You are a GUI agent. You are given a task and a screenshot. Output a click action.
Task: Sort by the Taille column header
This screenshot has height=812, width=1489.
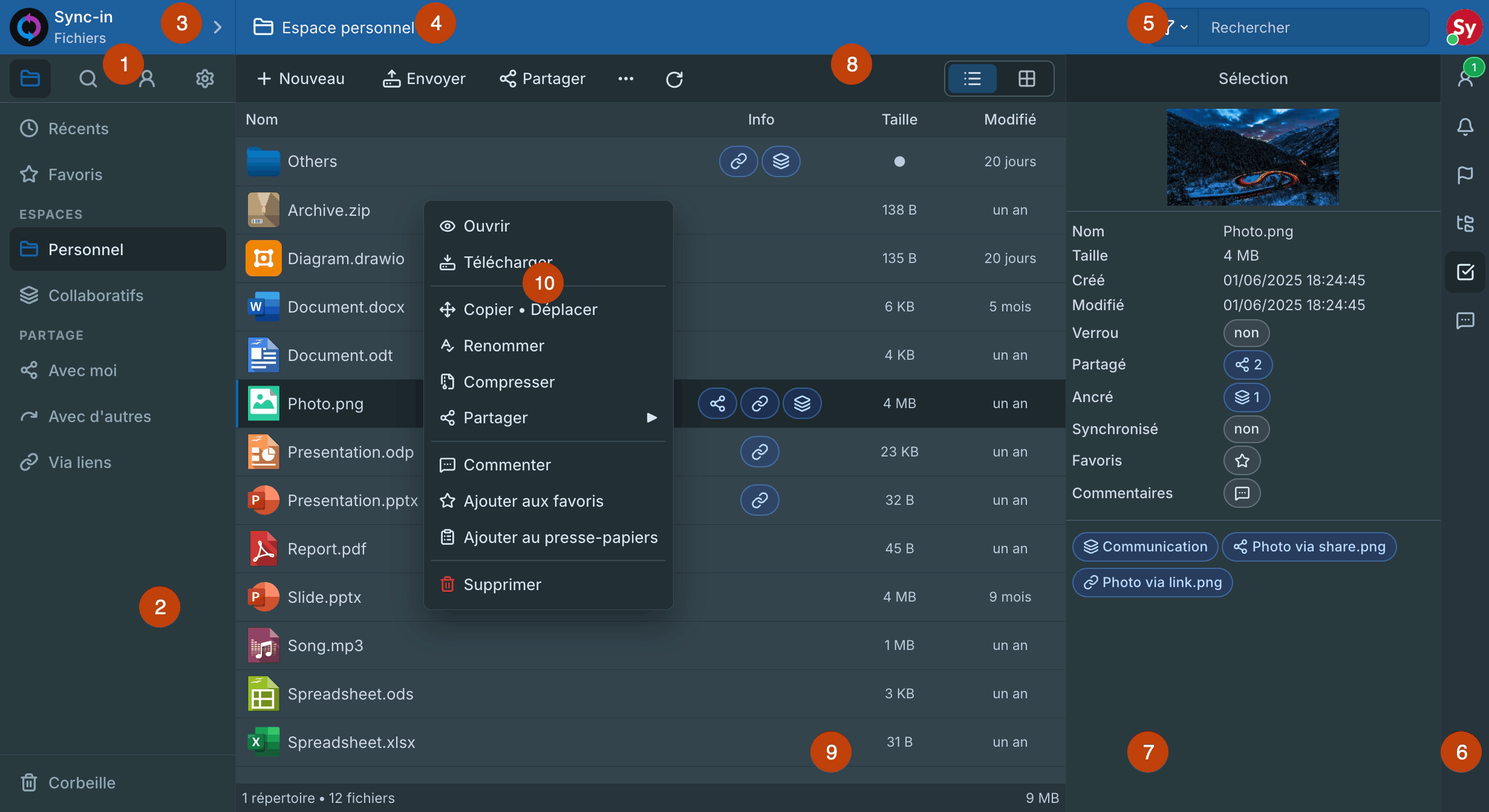coord(899,120)
